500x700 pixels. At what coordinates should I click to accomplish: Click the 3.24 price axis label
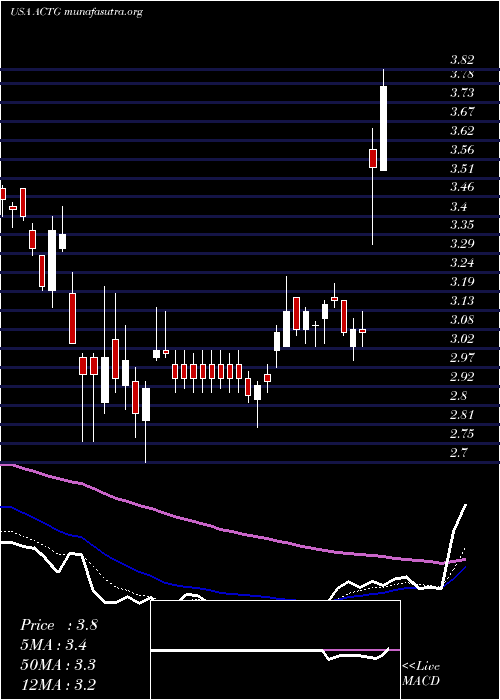462,263
